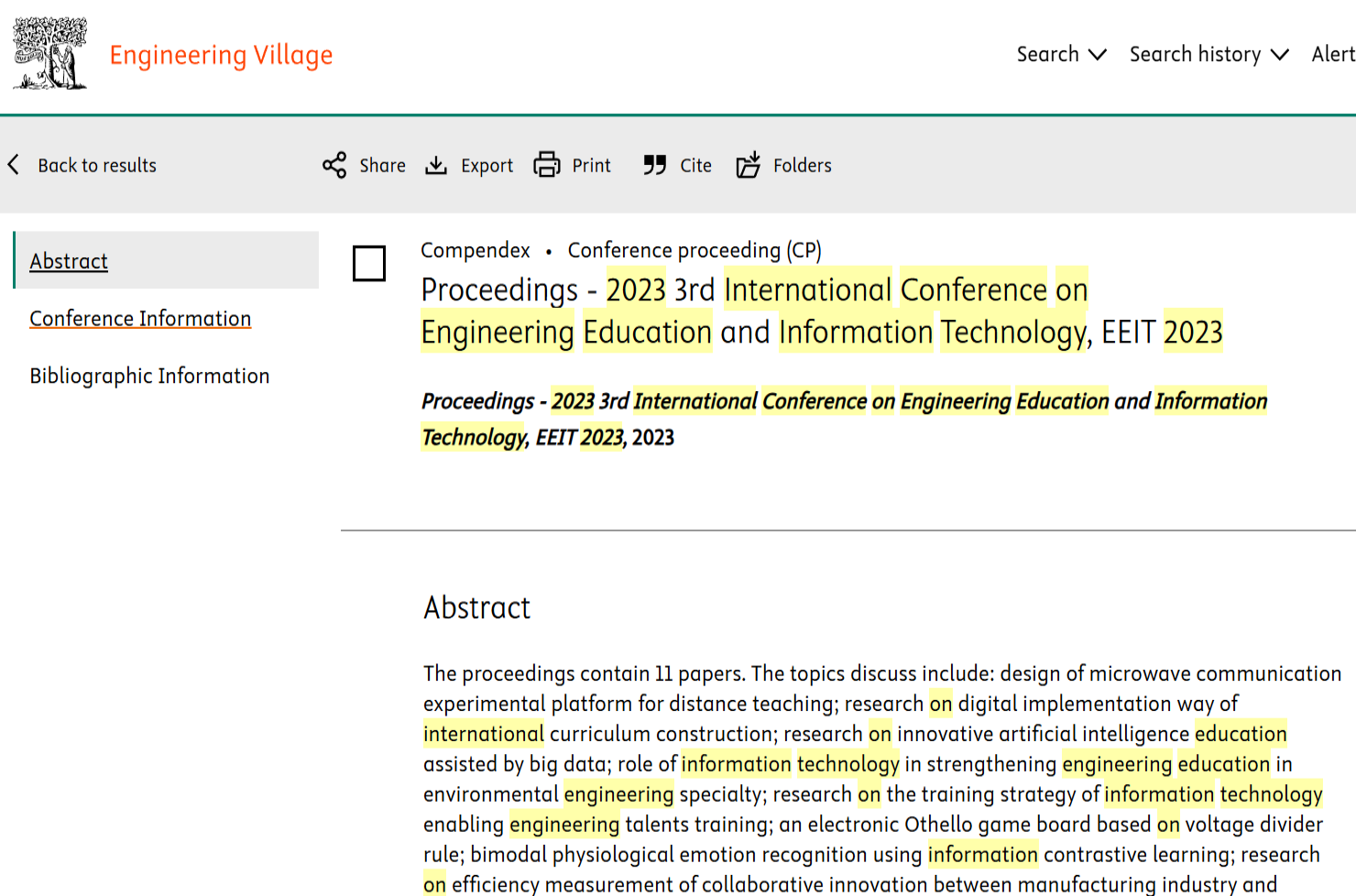The width and height of the screenshot is (1356, 896).
Task: Expand the Search history dropdown chevron
Action: click(x=1280, y=55)
